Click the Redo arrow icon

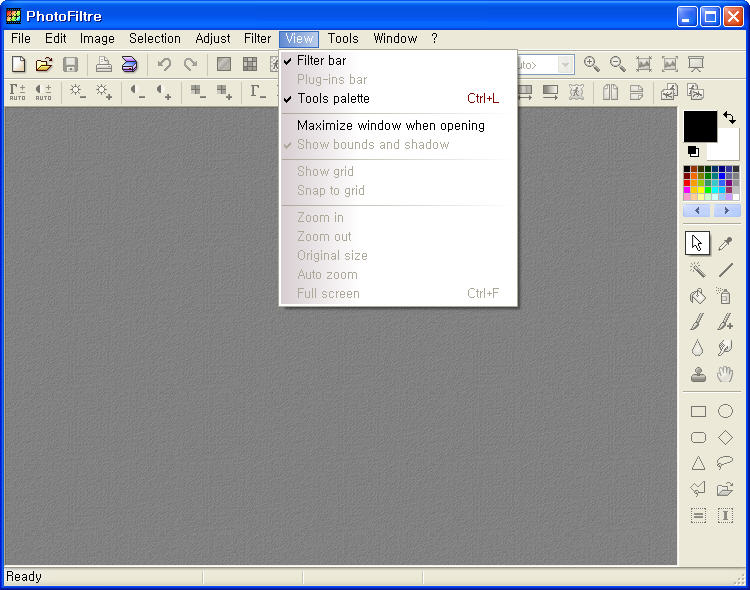[190, 64]
